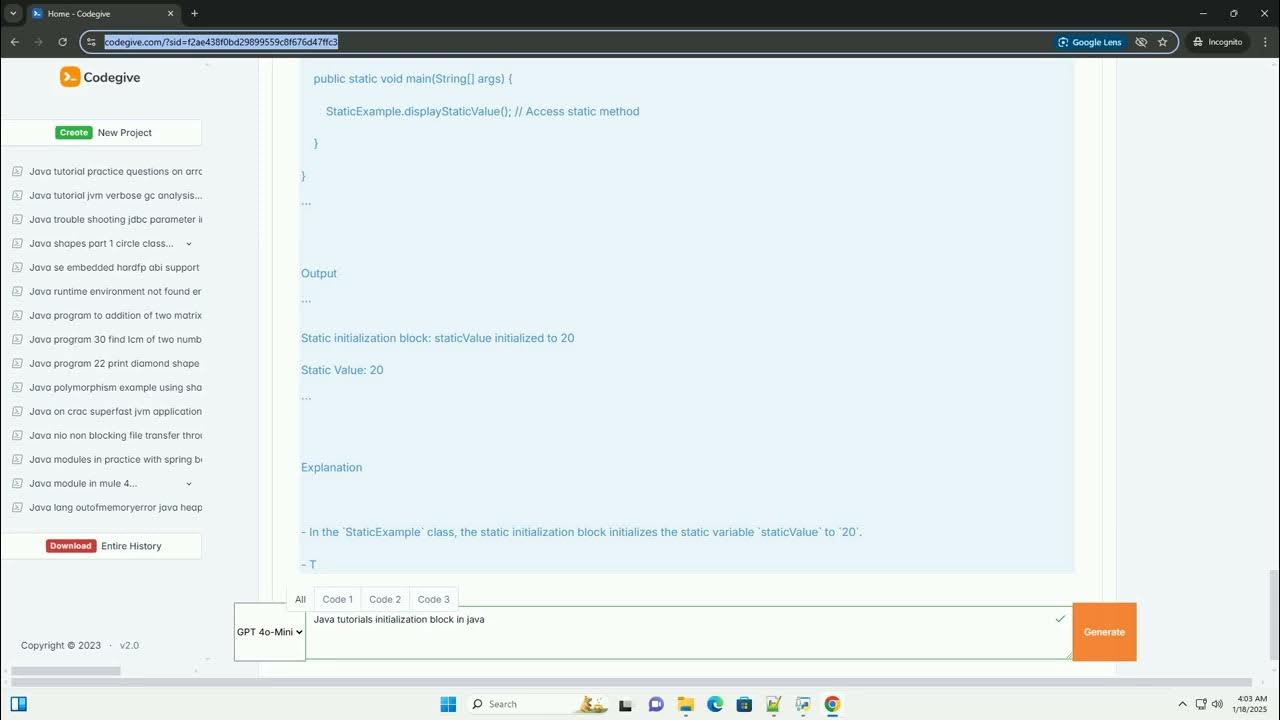Click the orange Generate button

[1104, 632]
